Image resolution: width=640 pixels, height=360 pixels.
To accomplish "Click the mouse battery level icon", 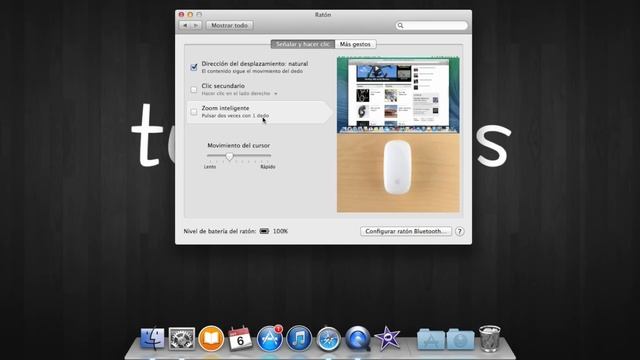I will [264, 231].
